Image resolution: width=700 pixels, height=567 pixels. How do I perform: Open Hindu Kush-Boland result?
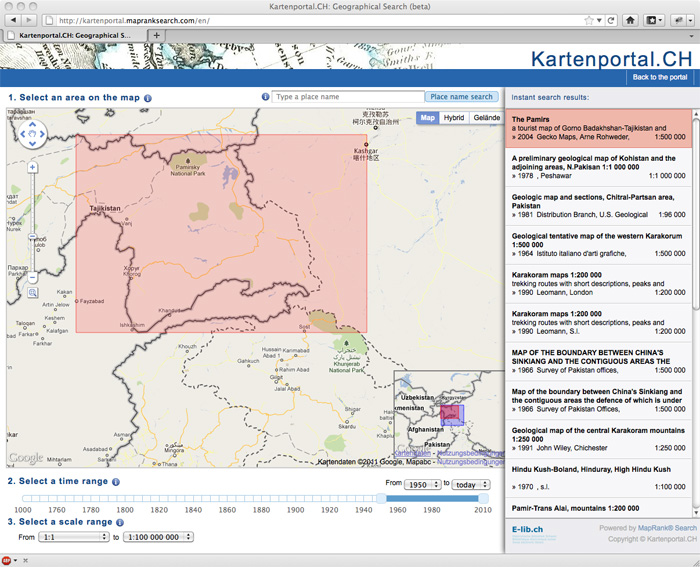pyautogui.click(x=598, y=478)
